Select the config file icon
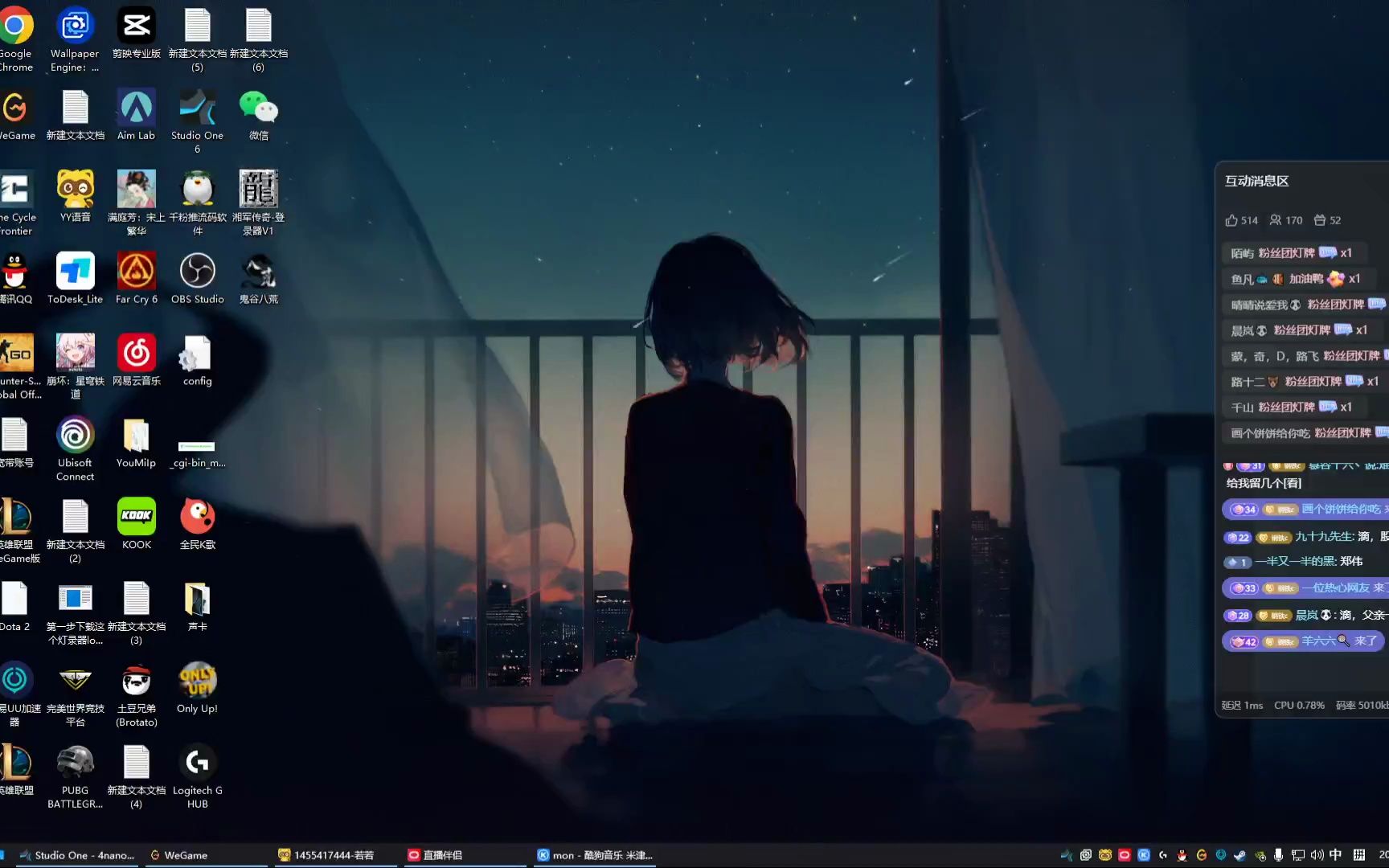The image size is (1389, 868). [197, 361]
